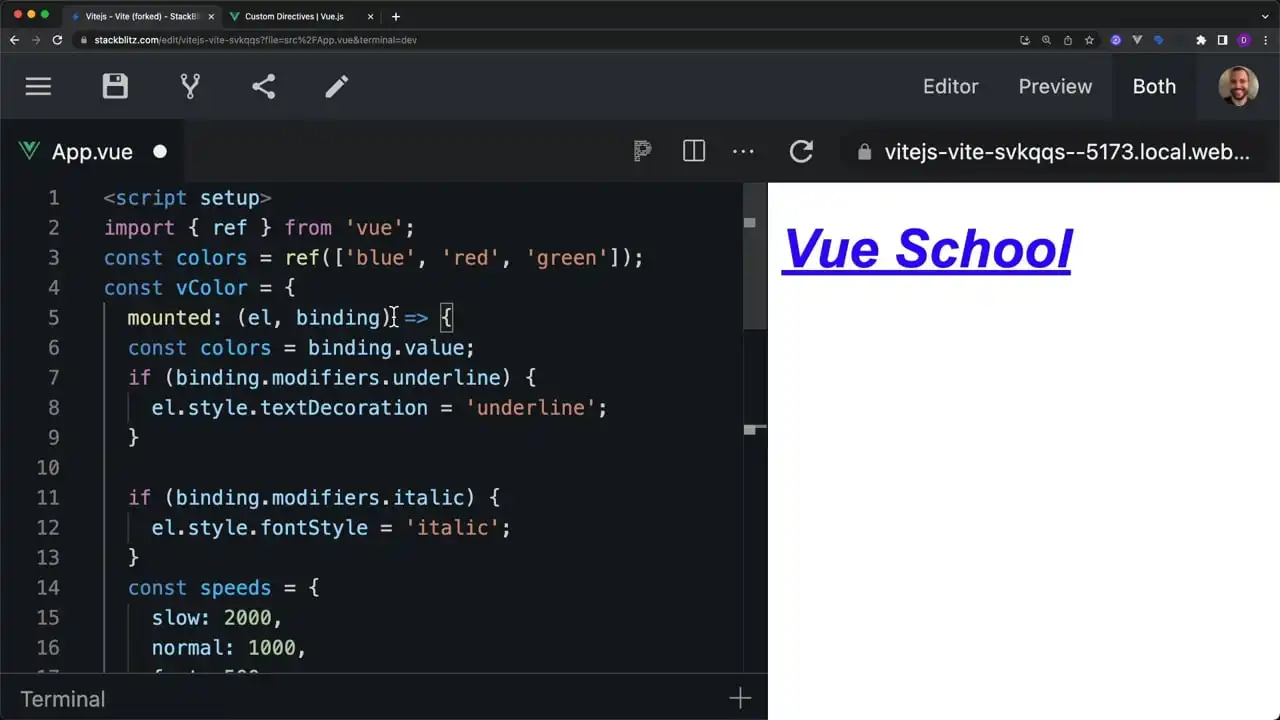1280x720 pixels.
Task: Click the 'underline' string on line 8
Action: pyautogui.click(x=530, y=407)
